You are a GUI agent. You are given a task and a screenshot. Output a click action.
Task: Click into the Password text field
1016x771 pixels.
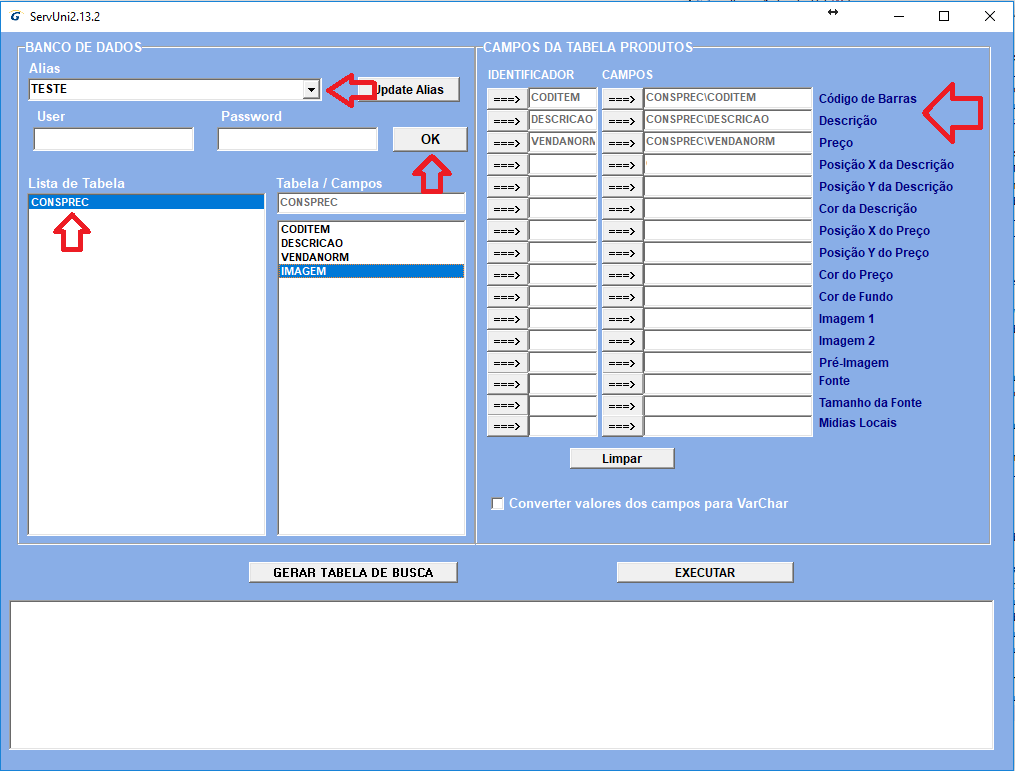298,139
